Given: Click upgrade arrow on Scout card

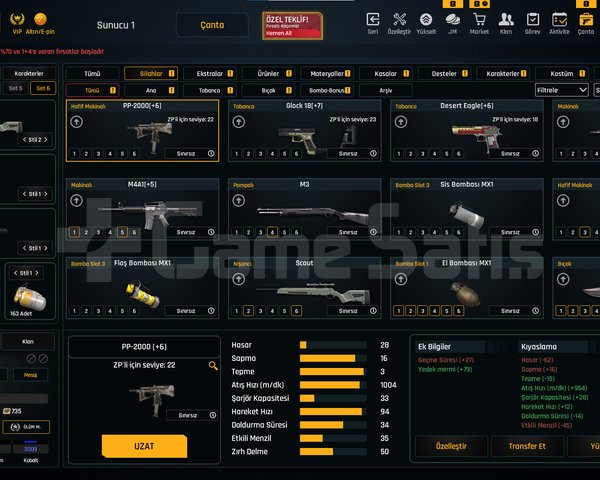Looking at the screenshot, I should click(239, 279).
